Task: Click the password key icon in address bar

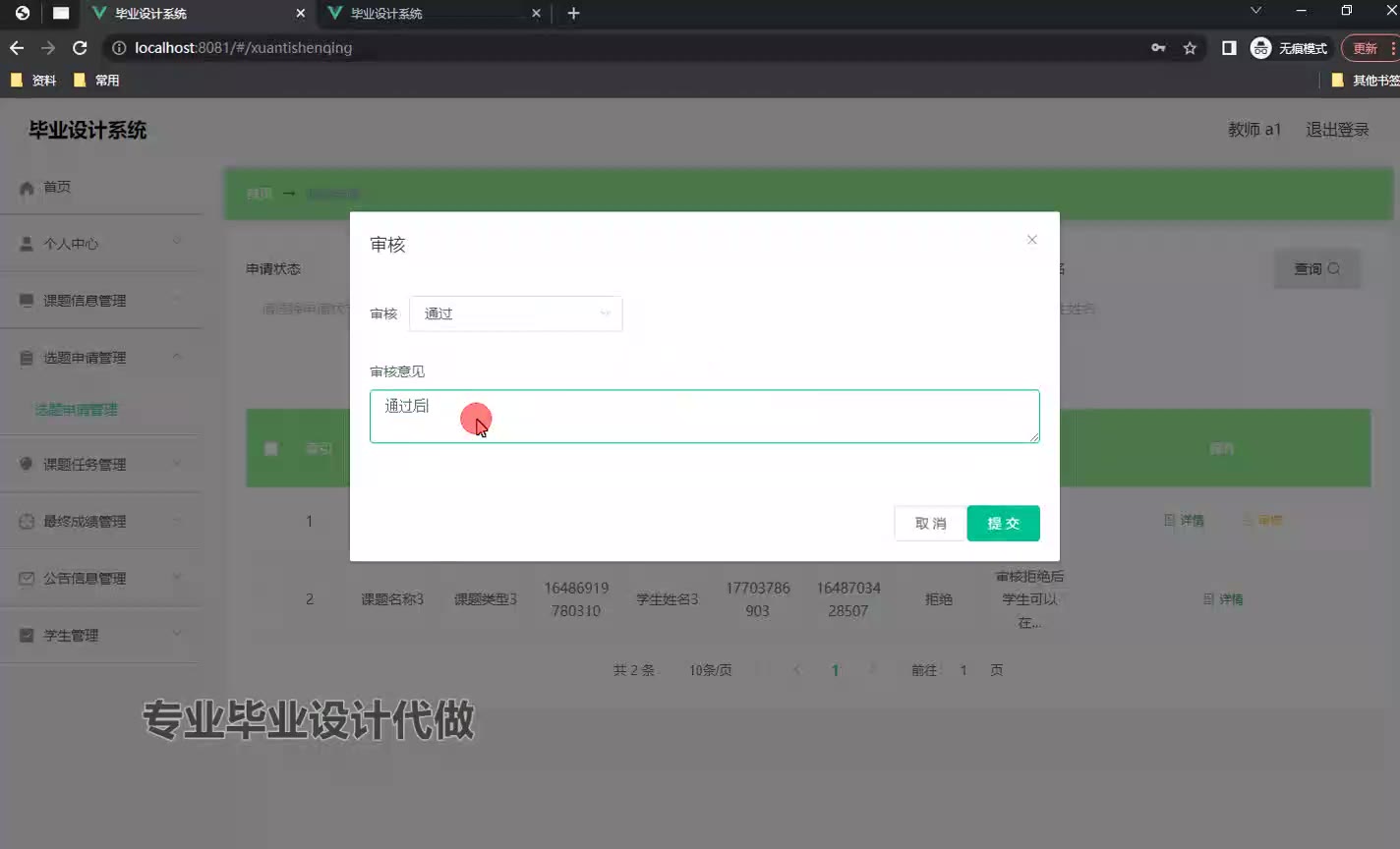Action: 1158,47
